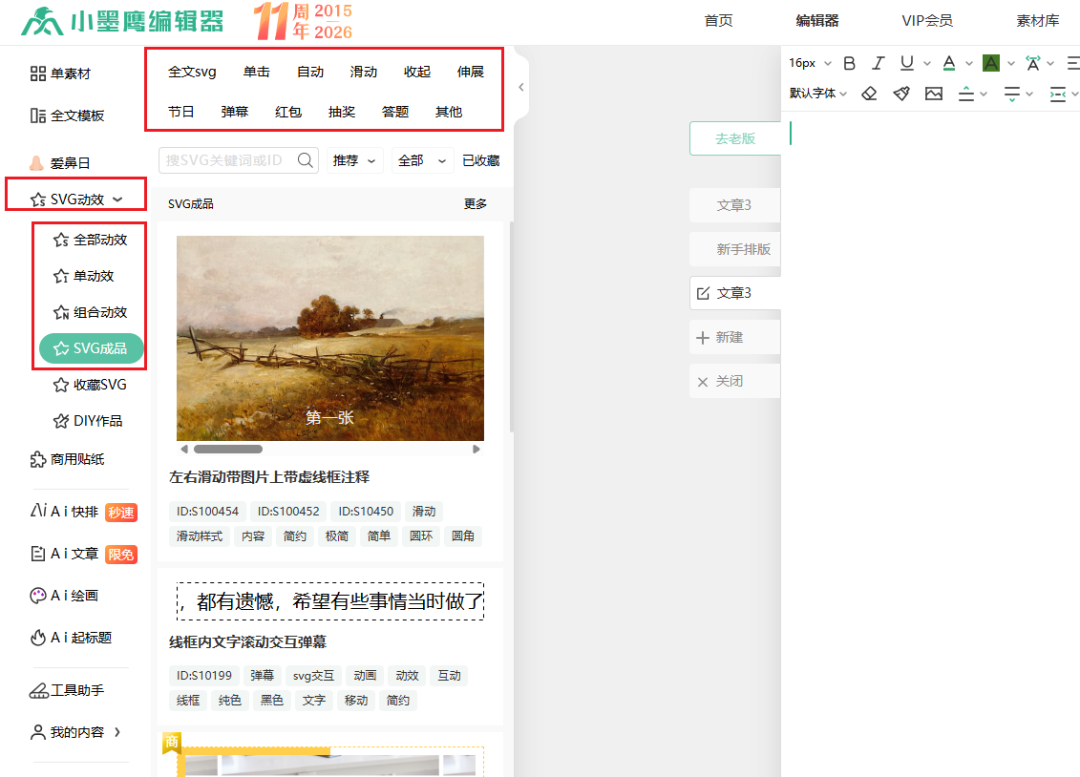Open 收藏SVG in the sidebar

(x=90, y=385)
